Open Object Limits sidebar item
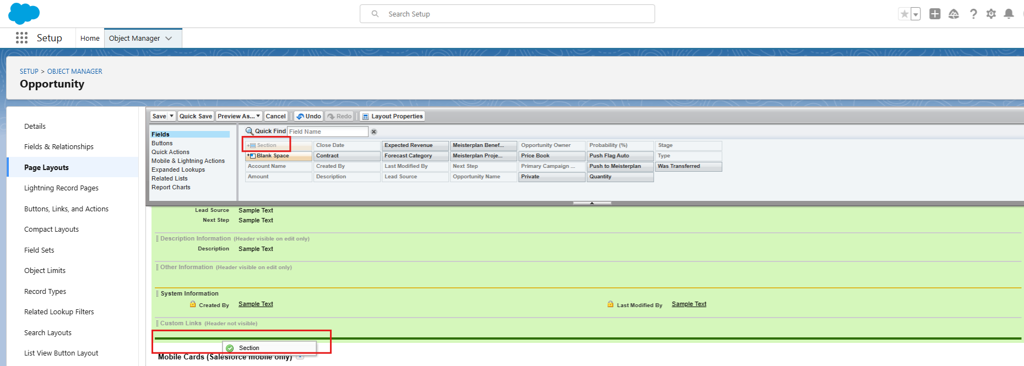Viewport: 1024px width, 366px height. coord(45,271)
